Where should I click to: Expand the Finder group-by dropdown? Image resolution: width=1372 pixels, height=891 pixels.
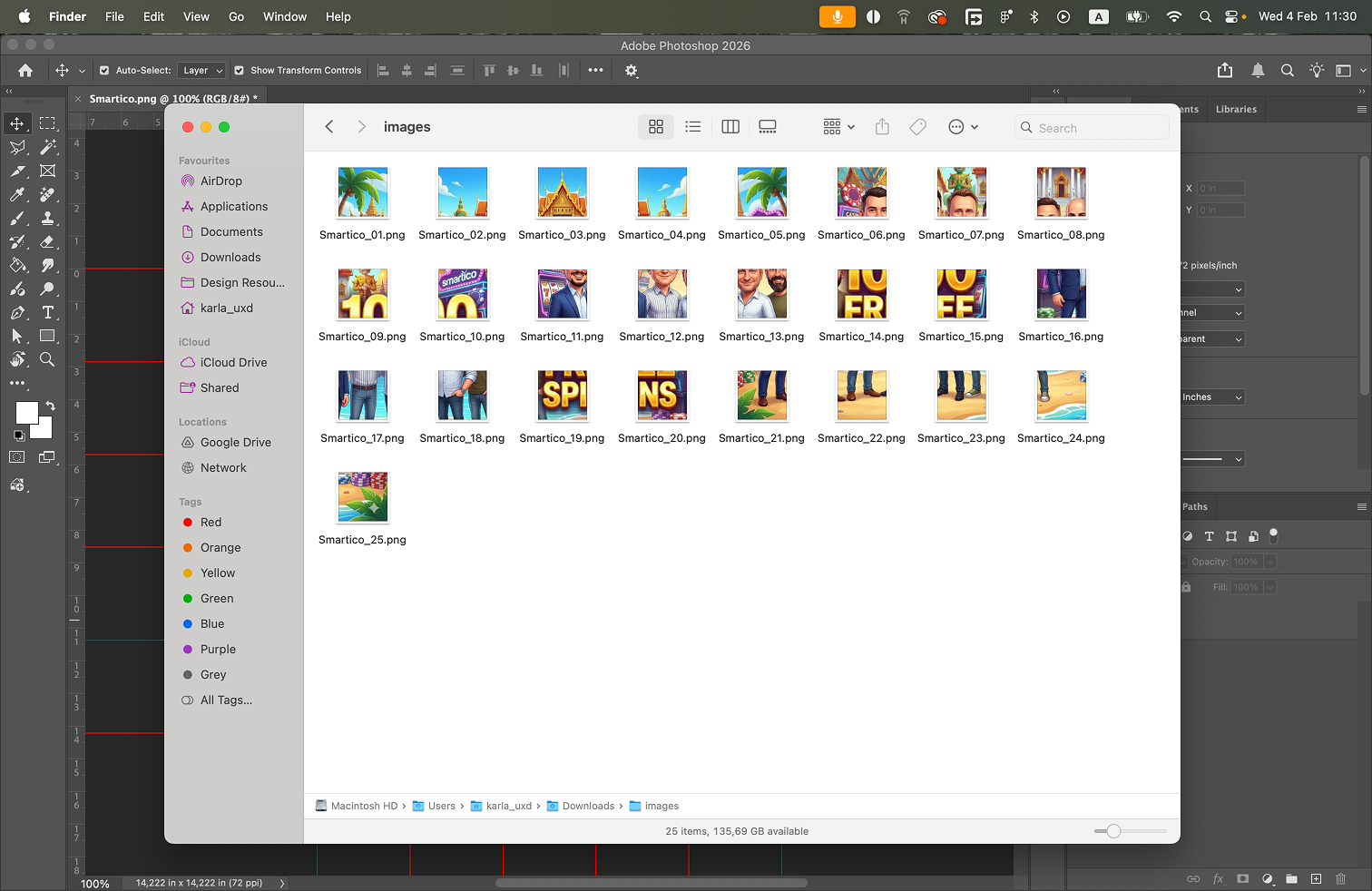click(x=838, y=127)
